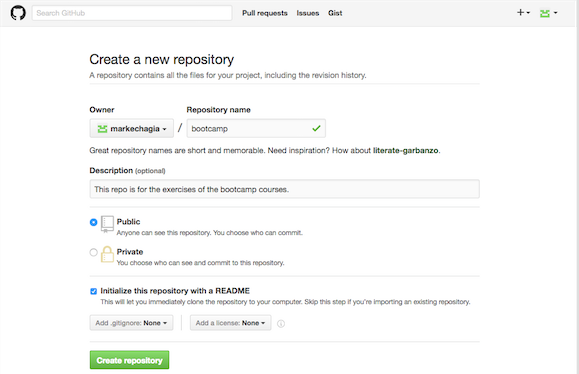This screenshot has height=374, width=579.
Task: Click the Initialize this repository with a README label
Action: pos(175,291)
